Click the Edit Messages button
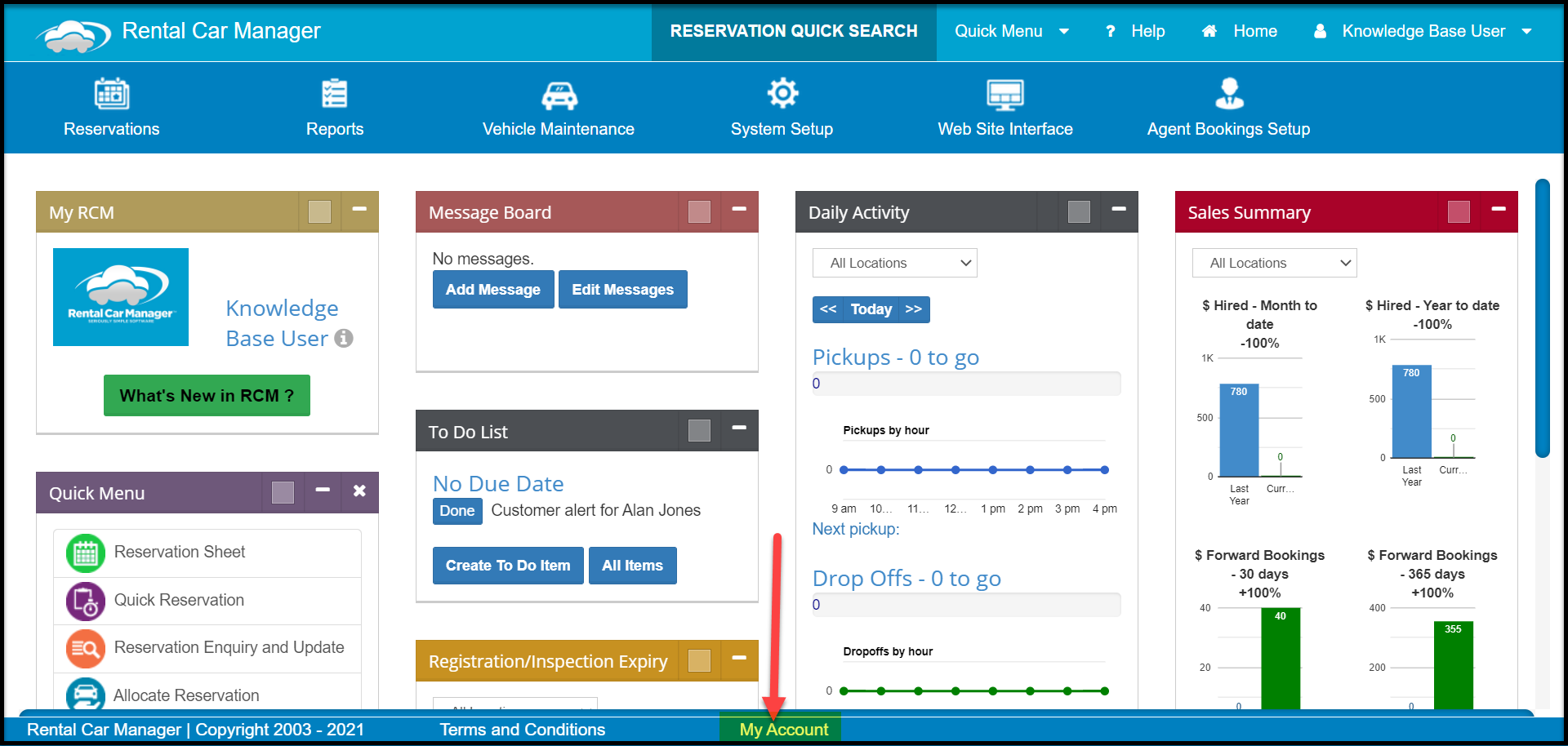 click(623, 290)
